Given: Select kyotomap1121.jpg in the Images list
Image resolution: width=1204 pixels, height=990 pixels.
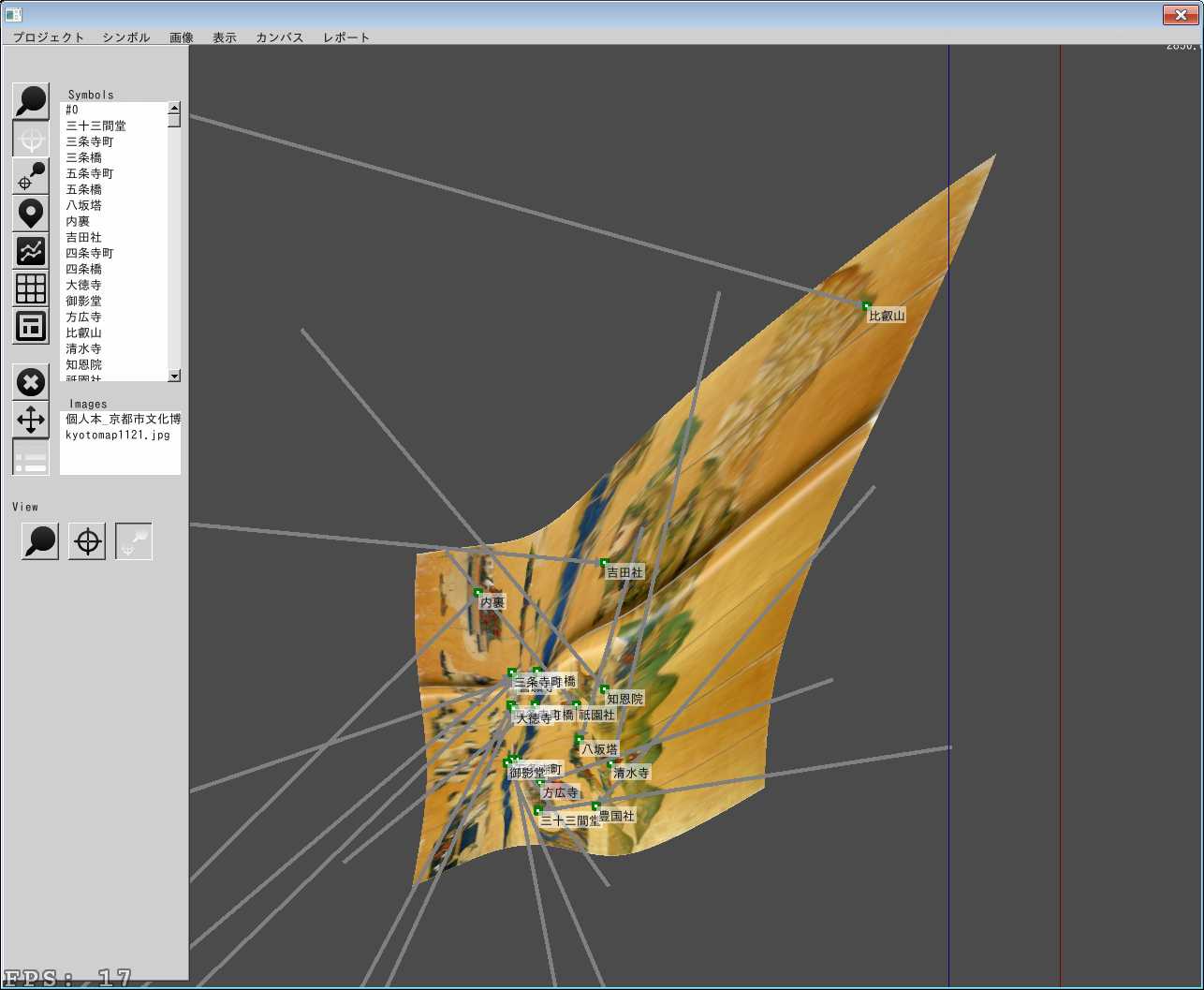Looking at the screenshot, I should pos(120,435).
